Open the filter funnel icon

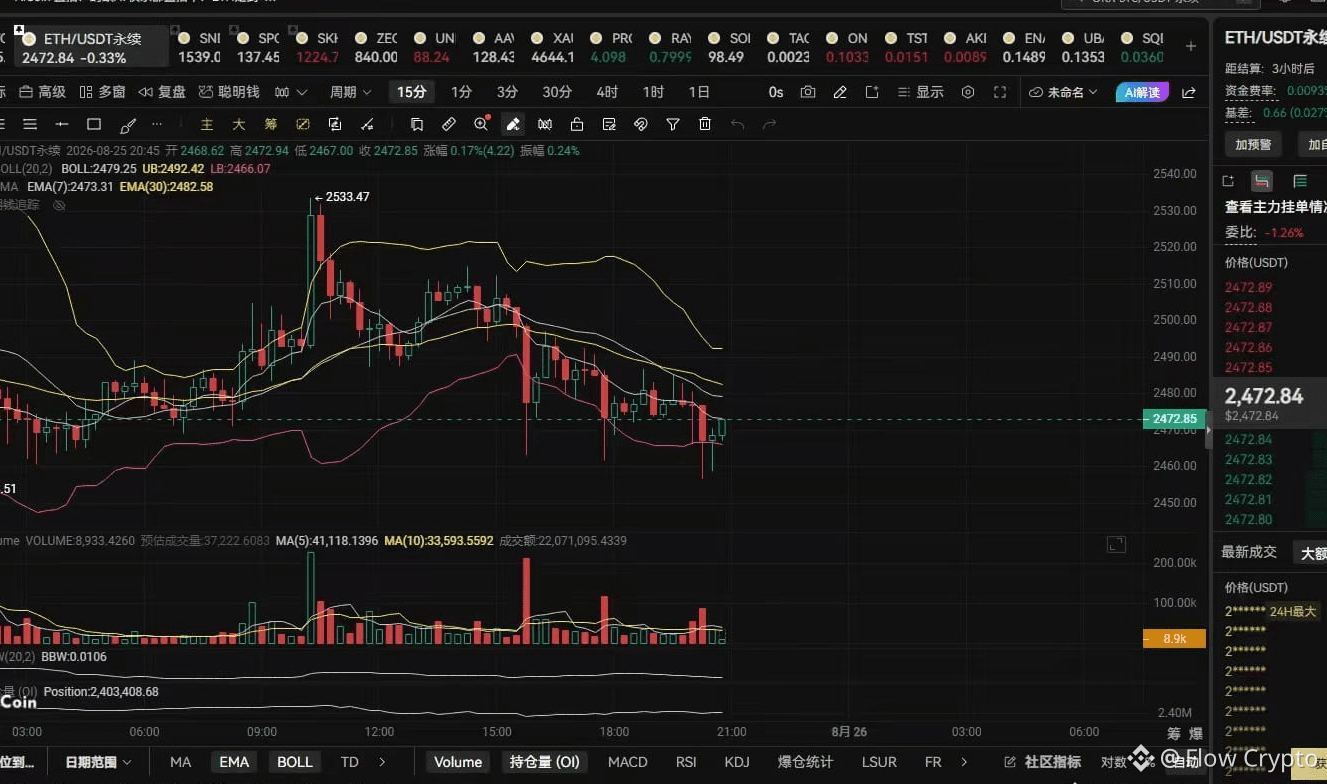673,125
